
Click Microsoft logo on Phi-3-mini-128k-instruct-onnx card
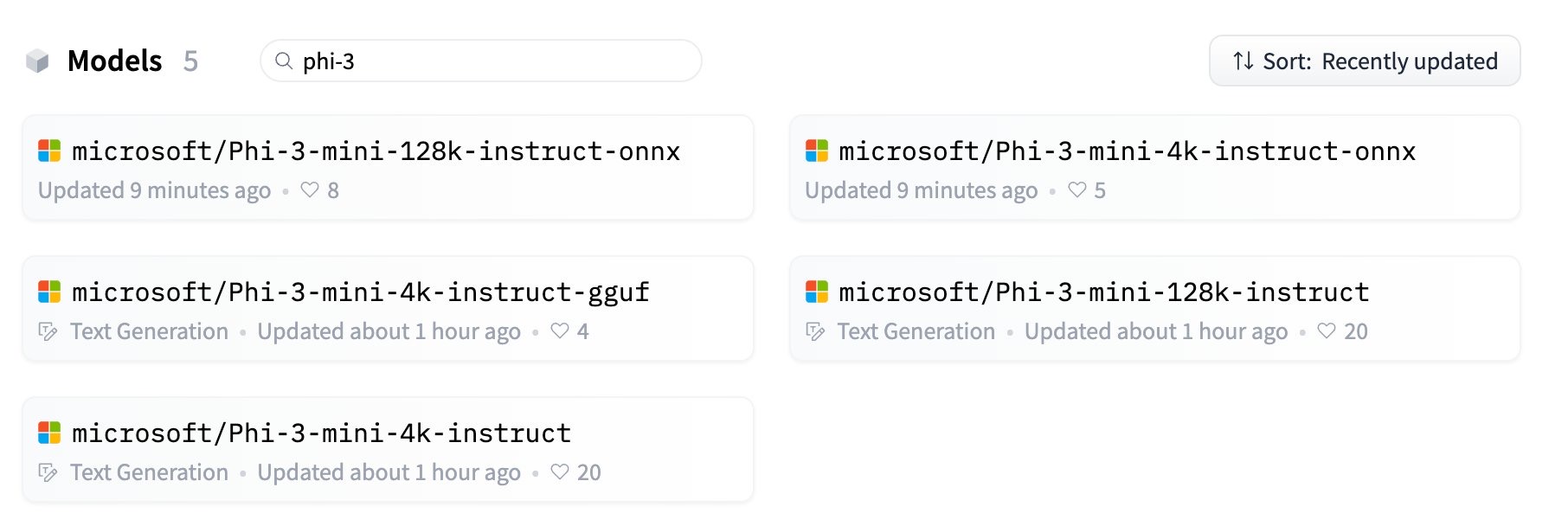tap(49, 151)
